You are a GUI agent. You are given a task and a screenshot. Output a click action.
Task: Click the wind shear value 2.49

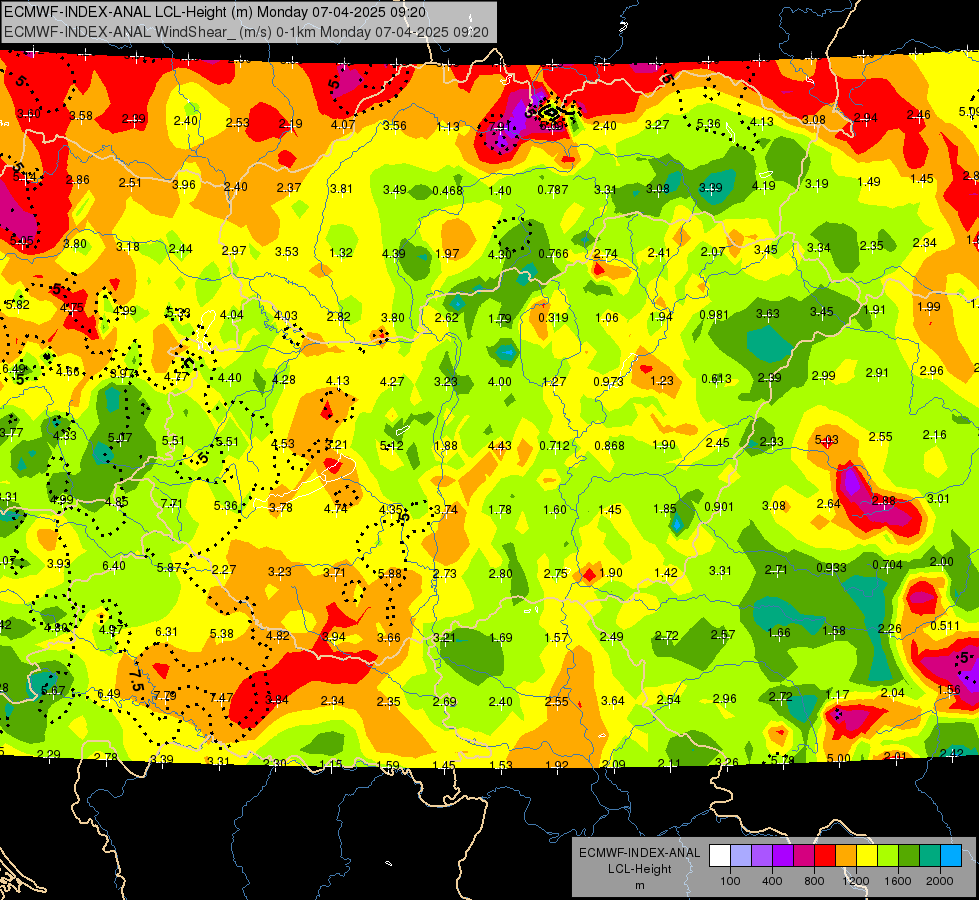point(611,636)
